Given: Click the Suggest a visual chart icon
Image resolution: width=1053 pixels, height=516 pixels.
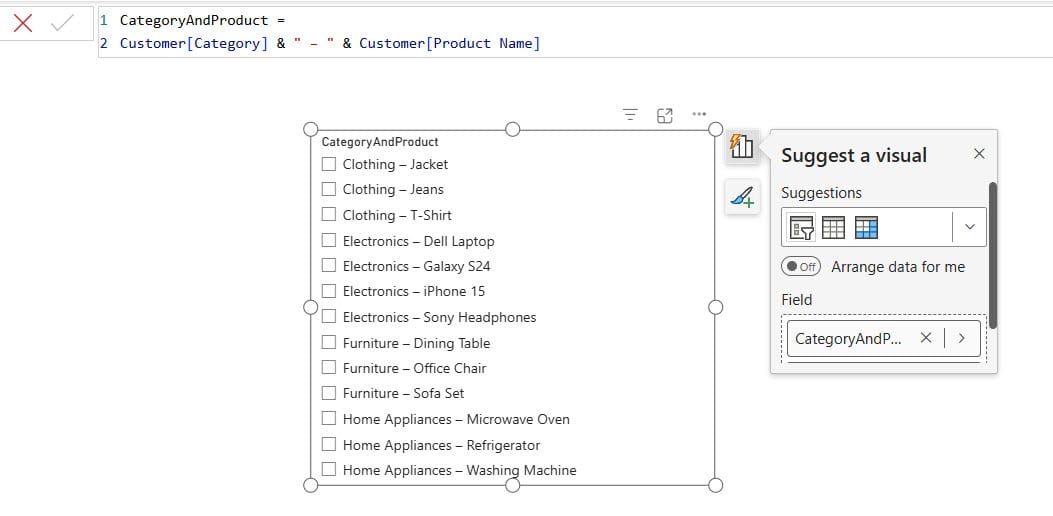Looking at the screenshot, I should (742, 146).
